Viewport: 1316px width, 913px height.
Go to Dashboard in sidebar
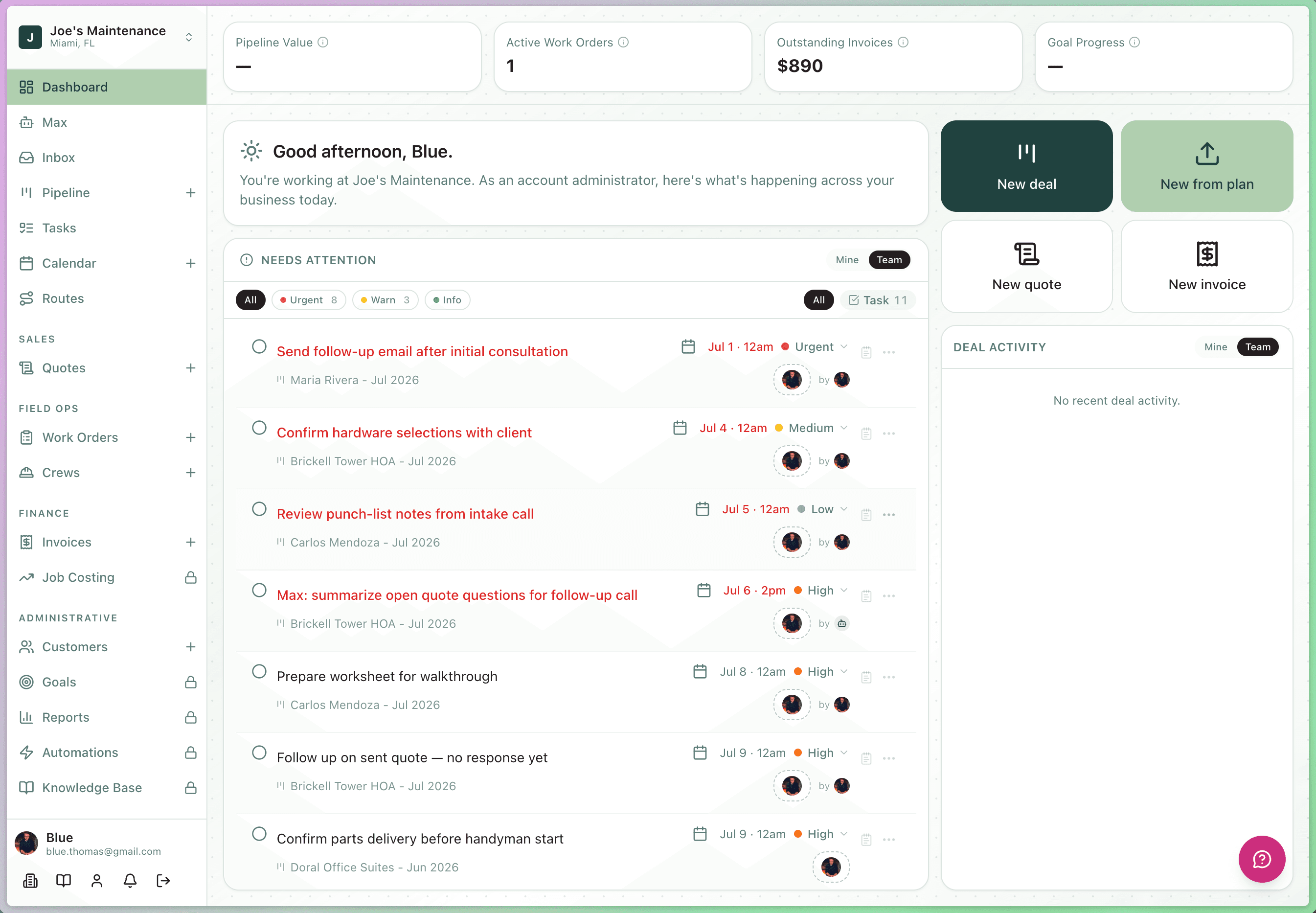click(106, 87)
